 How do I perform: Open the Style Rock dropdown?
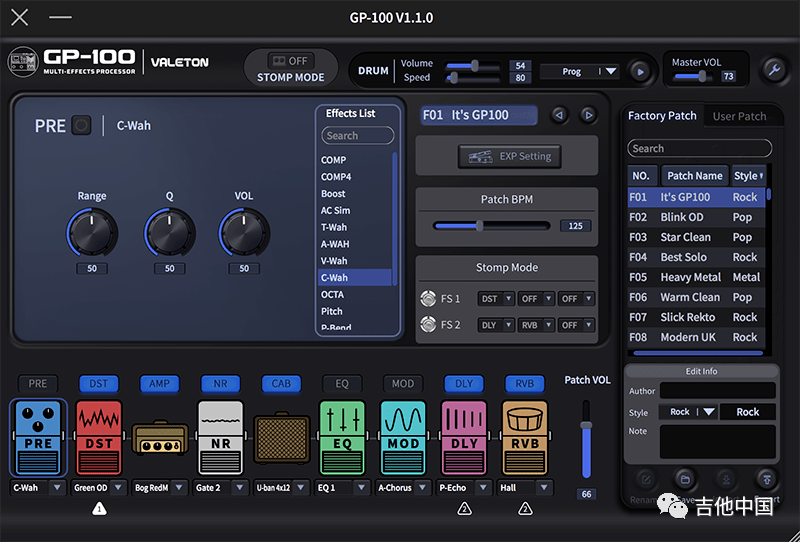click(688, 412)
